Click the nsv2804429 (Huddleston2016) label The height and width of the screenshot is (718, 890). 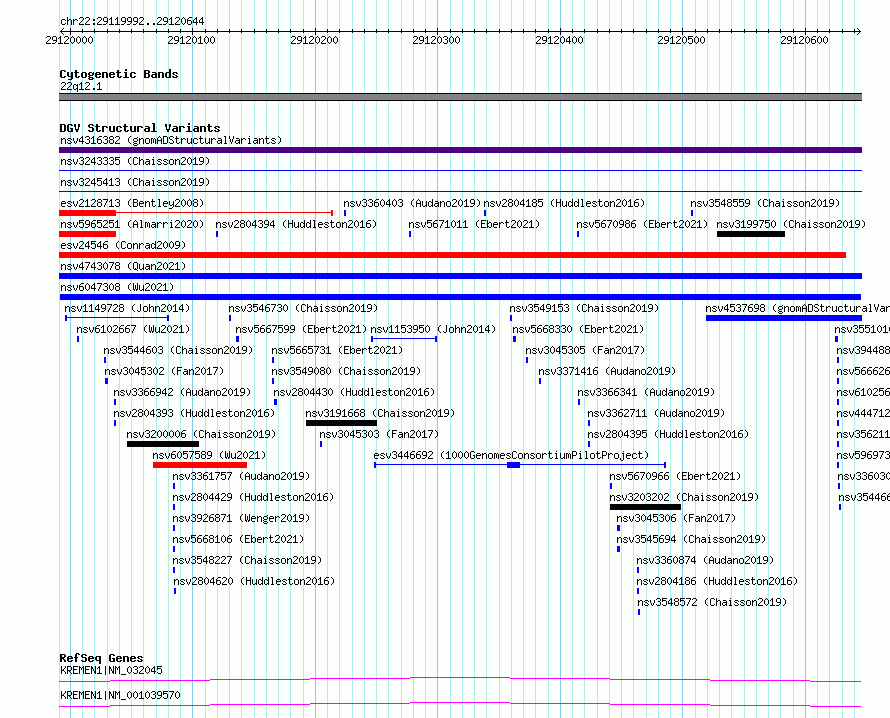tap(253, 497)
